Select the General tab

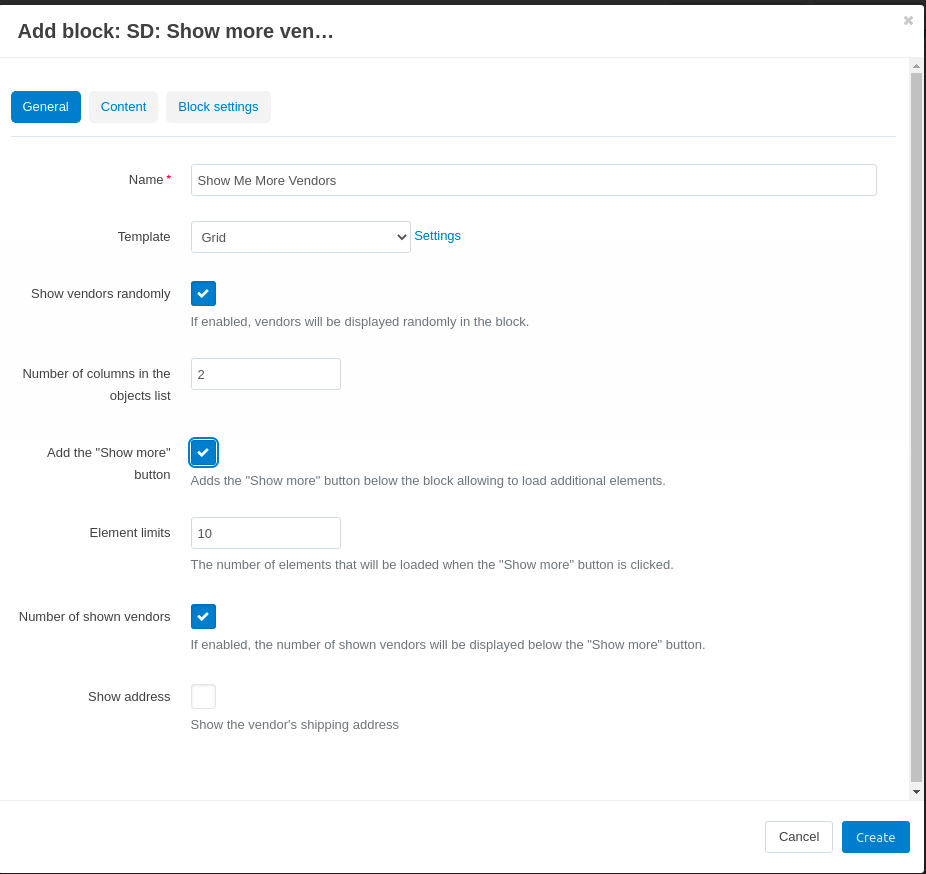pos(45,107)
